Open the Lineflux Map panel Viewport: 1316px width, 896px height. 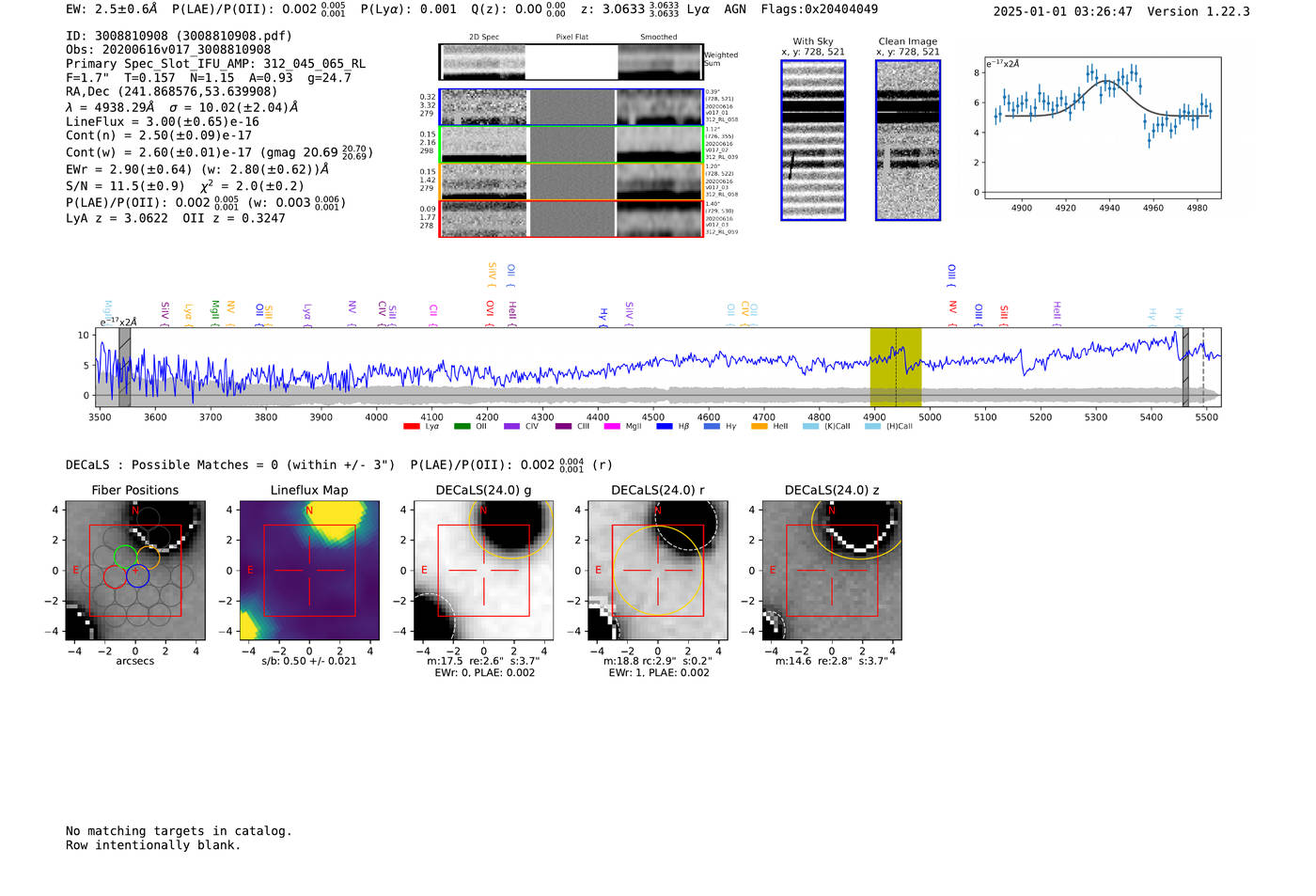click(309, 571)
